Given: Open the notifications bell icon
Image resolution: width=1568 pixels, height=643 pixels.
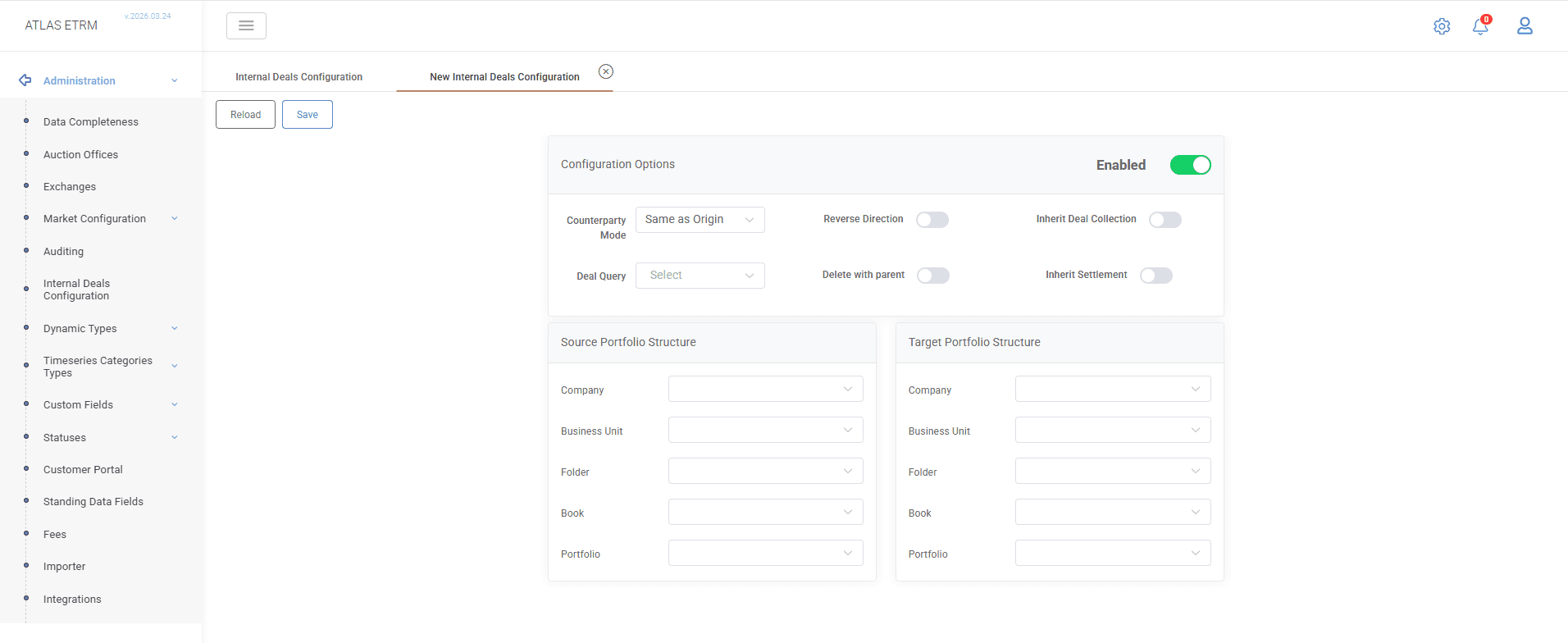Looking at the screenshot, I should 1480,26.
